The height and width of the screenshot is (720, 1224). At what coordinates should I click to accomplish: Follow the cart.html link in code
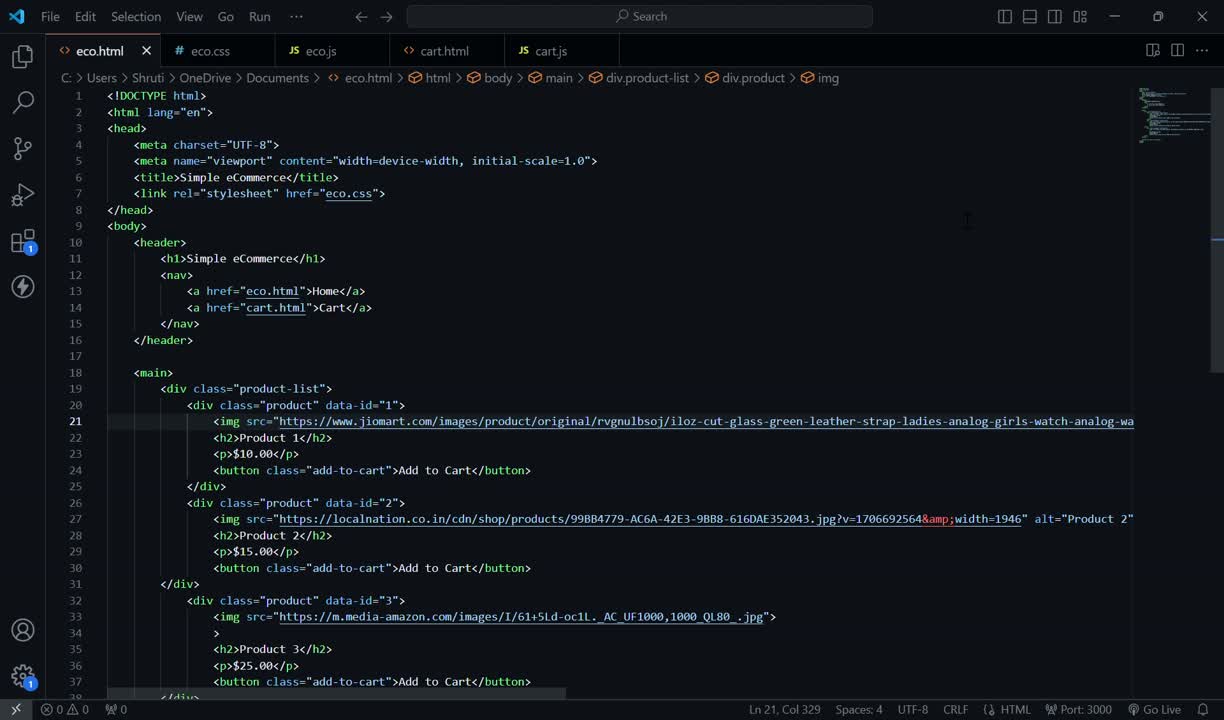click(276, 308)
